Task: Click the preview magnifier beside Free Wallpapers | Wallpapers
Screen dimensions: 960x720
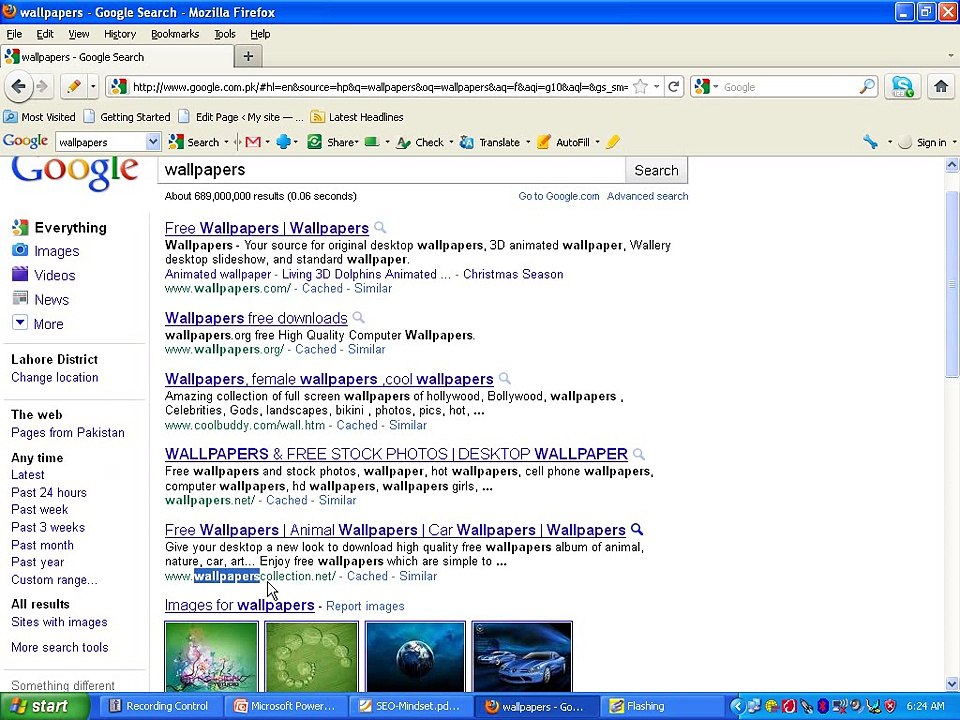Action: pos(380,227)
